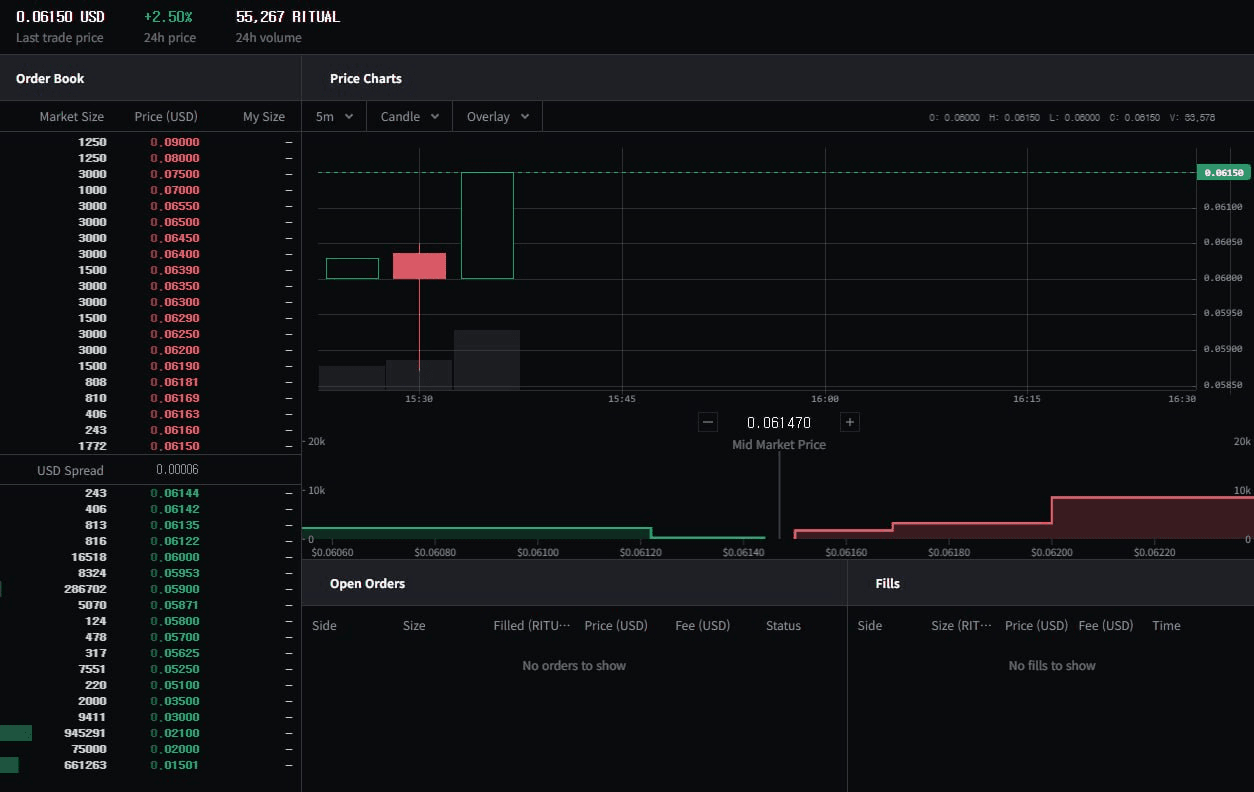Pick the 0.05900 bid price
Viewport: 1254px width, 792px height.
[175, 589]
